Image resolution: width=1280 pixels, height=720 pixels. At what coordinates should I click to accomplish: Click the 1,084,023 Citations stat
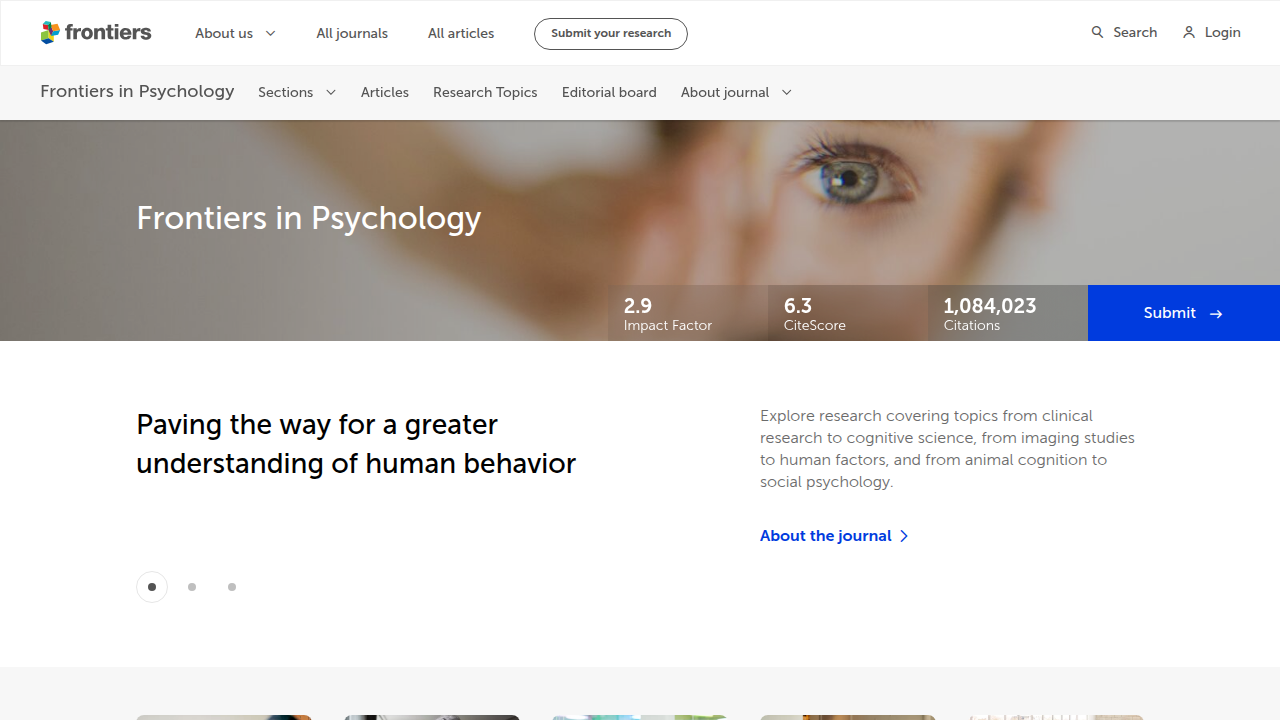tap(1008, 313)
